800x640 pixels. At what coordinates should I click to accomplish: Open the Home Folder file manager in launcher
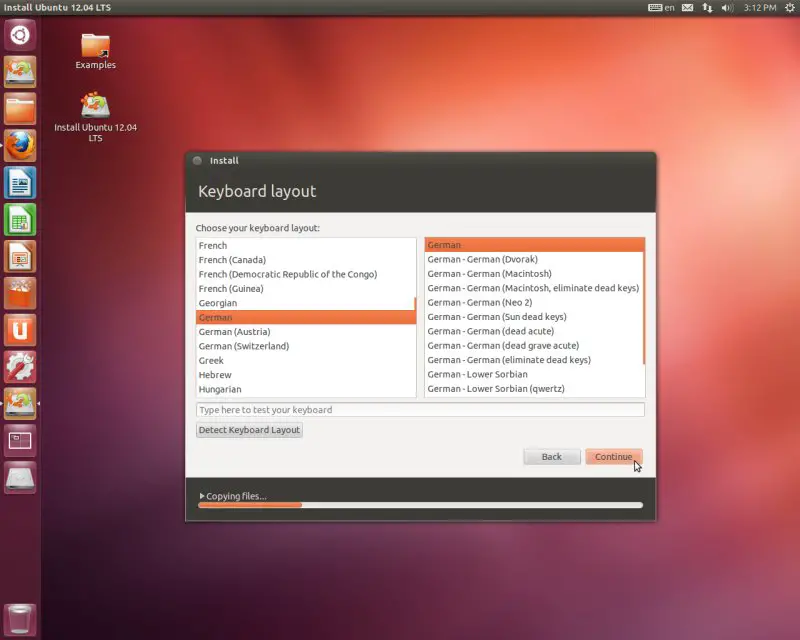20,109
